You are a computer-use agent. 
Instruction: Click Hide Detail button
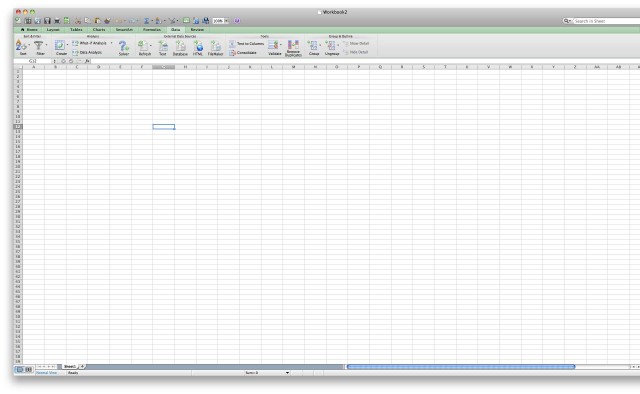pyautogui.click(x=356, y=52)
